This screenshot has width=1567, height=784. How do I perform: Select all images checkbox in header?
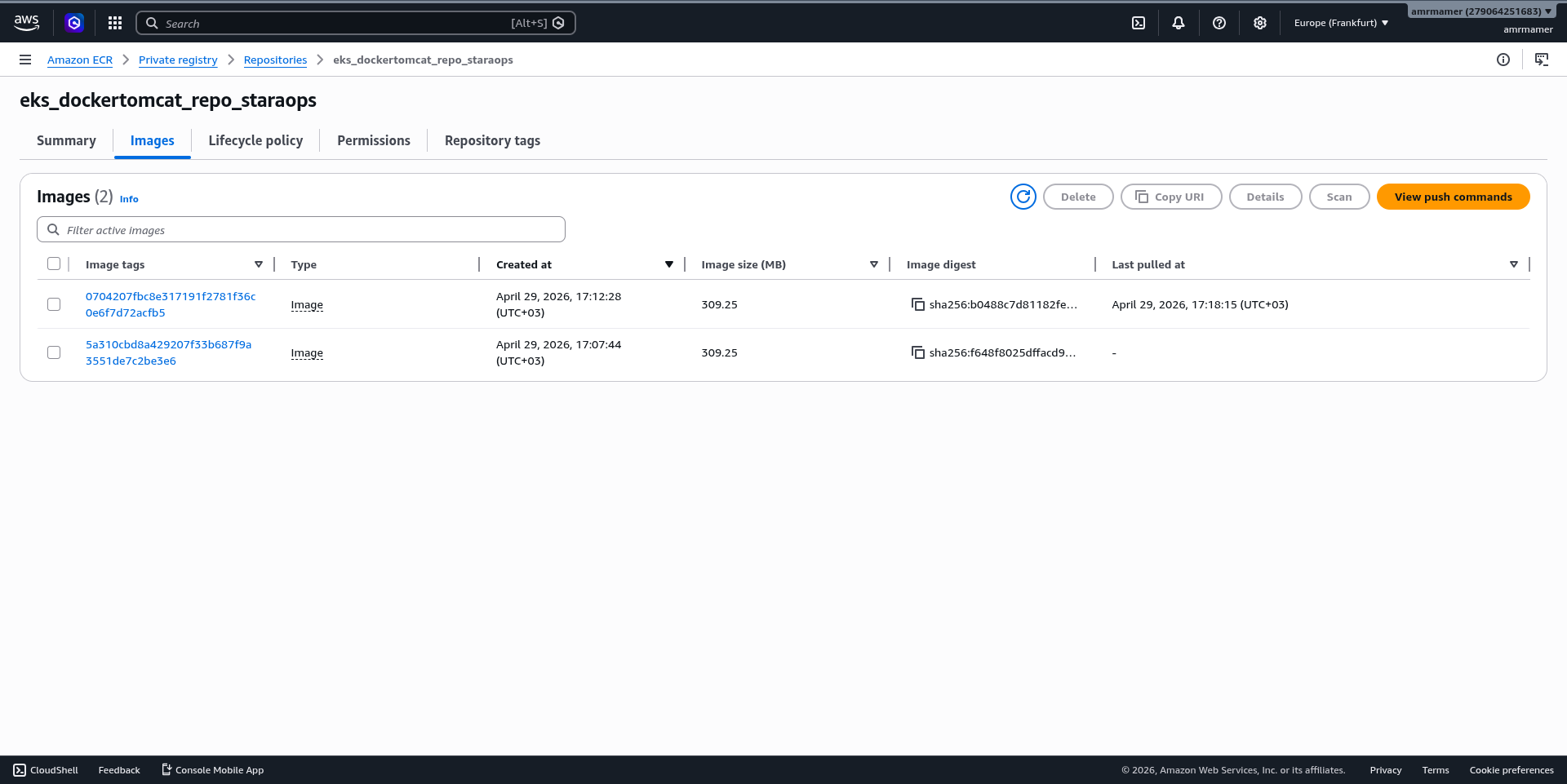[x=54, y=264]
